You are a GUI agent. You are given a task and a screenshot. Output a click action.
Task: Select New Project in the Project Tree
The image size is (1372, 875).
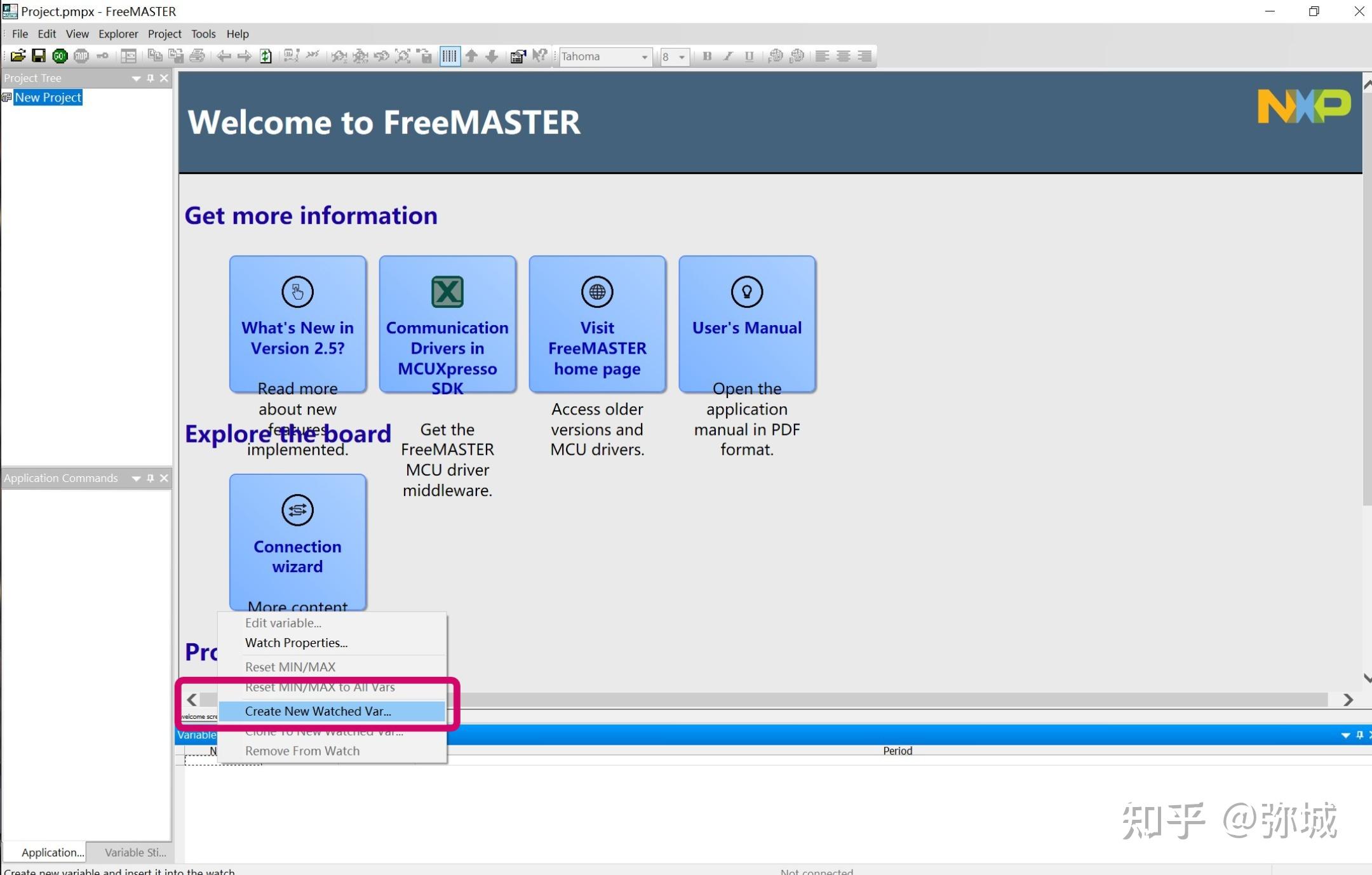pyautogui.click(x=48, y=97)
